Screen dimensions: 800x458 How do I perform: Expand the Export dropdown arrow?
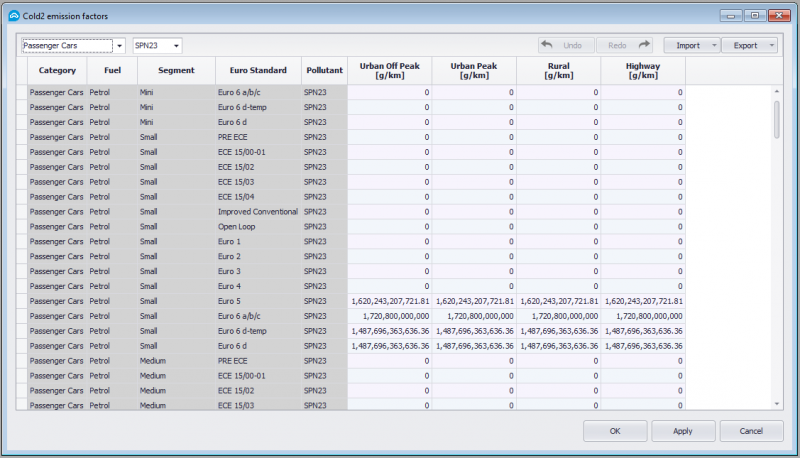coord(772,46)
